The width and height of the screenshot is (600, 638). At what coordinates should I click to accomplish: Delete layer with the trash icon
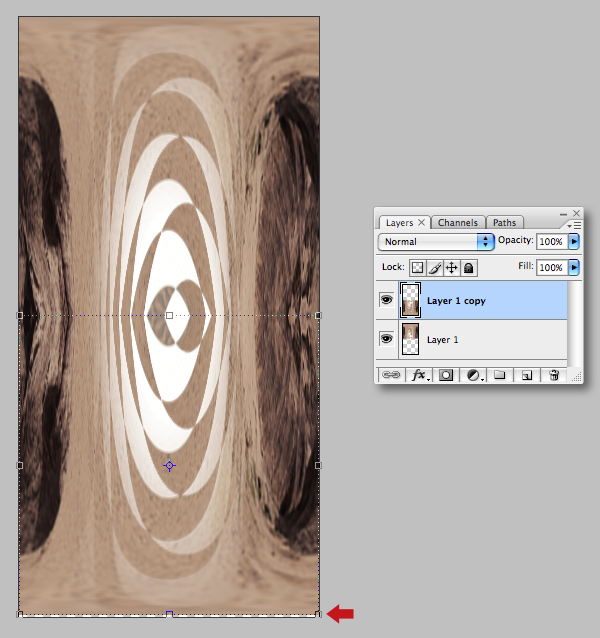coord(554,375)
